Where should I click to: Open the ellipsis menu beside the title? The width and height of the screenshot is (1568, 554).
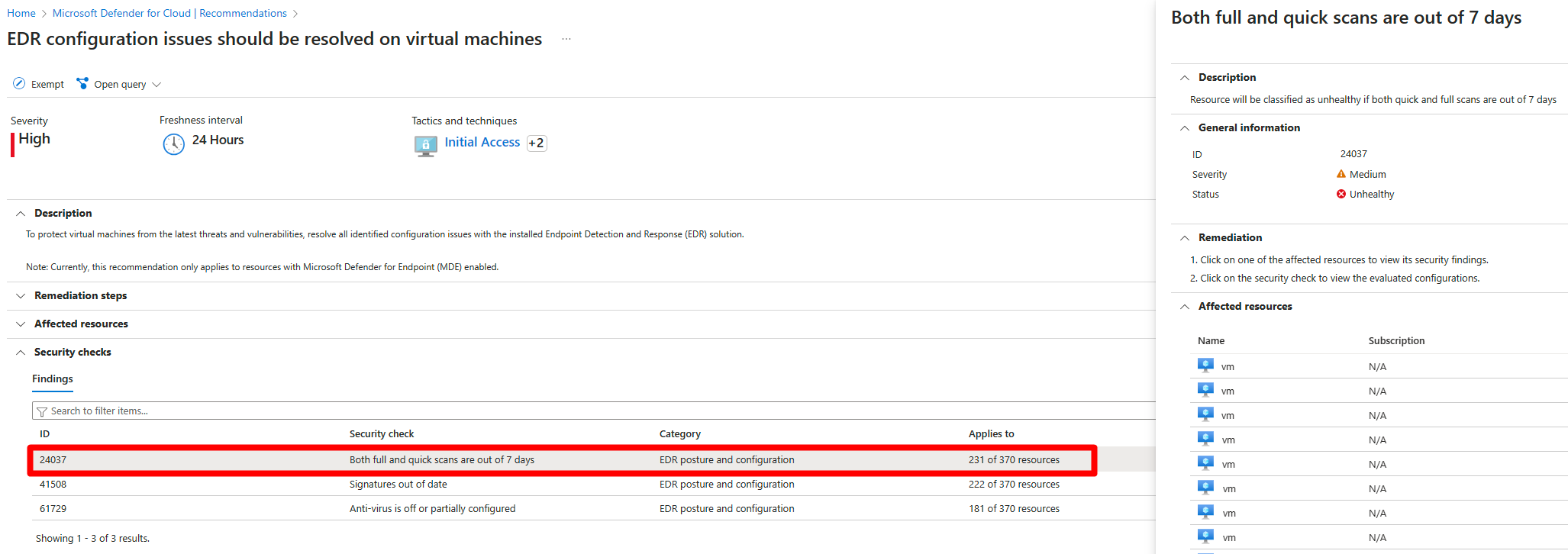coord(566,39)
